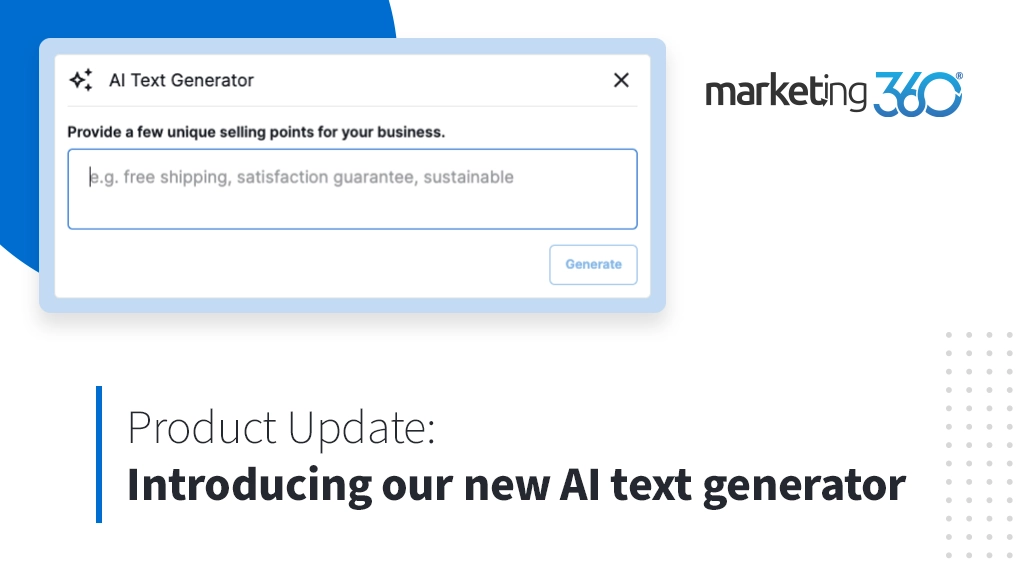This screenshot has width=1024, height=568.
Task: Click the "Product Update:" heading text
Action: tap(281, 430)
